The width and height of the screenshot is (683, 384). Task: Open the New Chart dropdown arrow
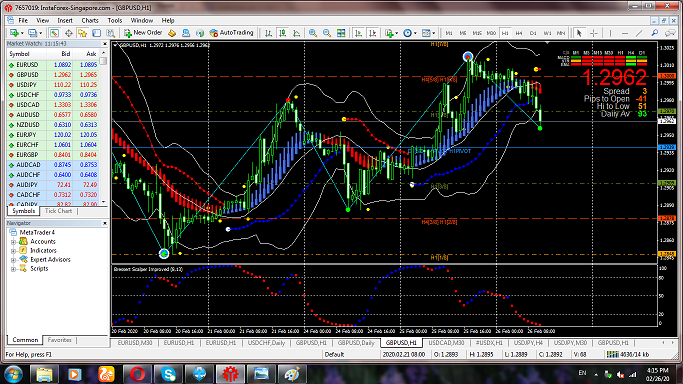22,33
